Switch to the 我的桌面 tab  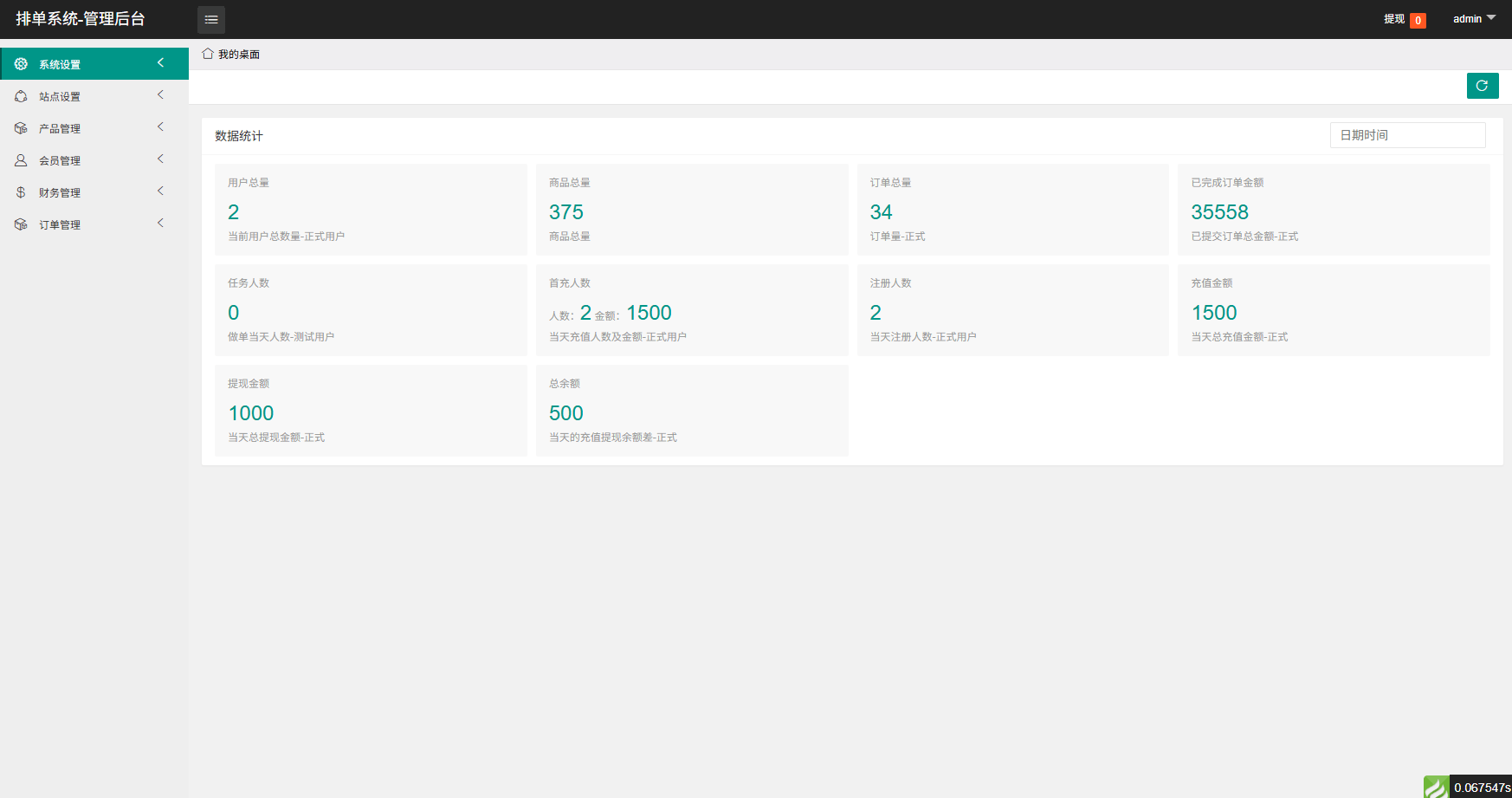point(238,55)
